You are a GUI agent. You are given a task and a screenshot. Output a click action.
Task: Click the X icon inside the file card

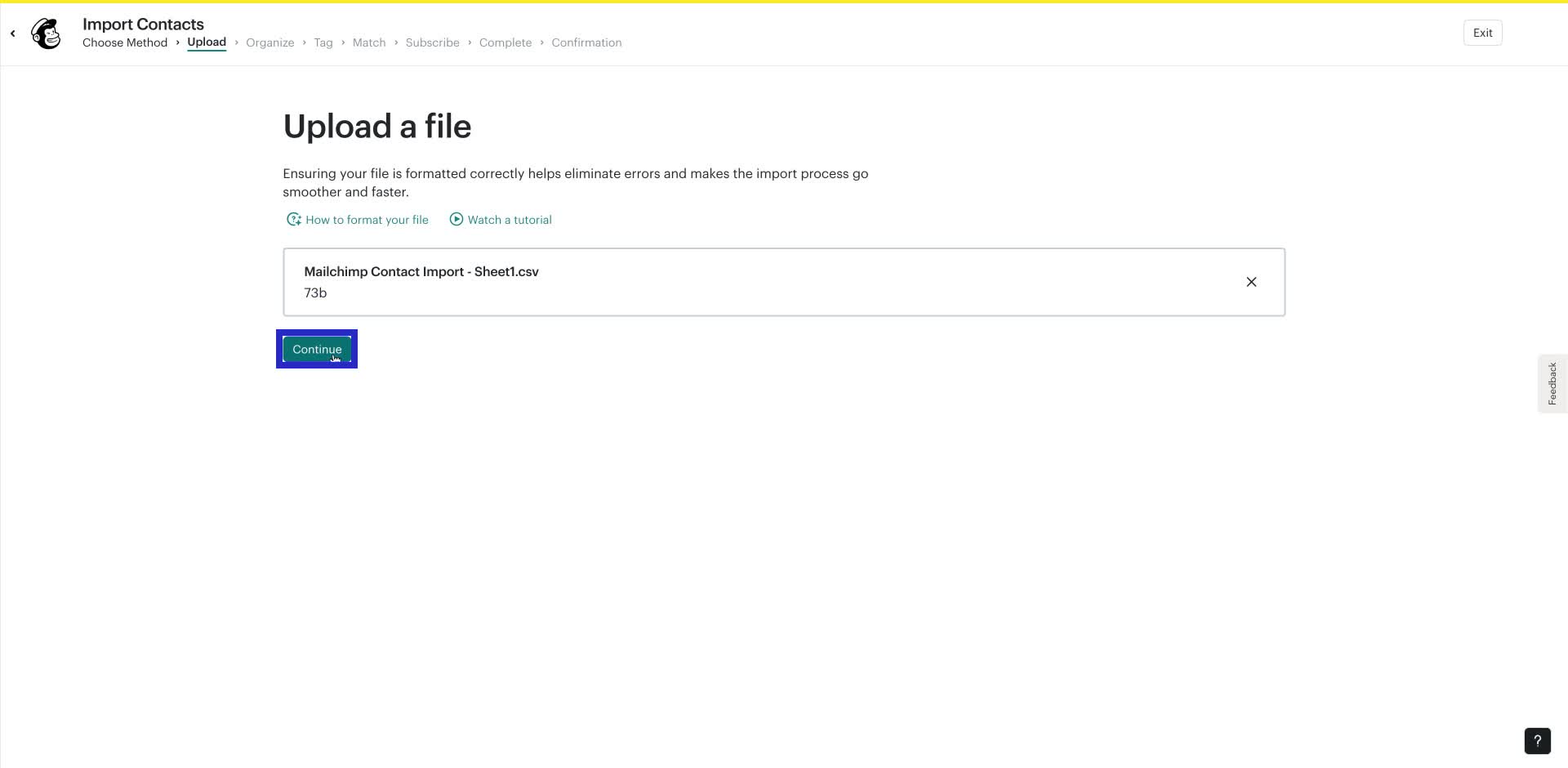click(x=1251, y=281)
